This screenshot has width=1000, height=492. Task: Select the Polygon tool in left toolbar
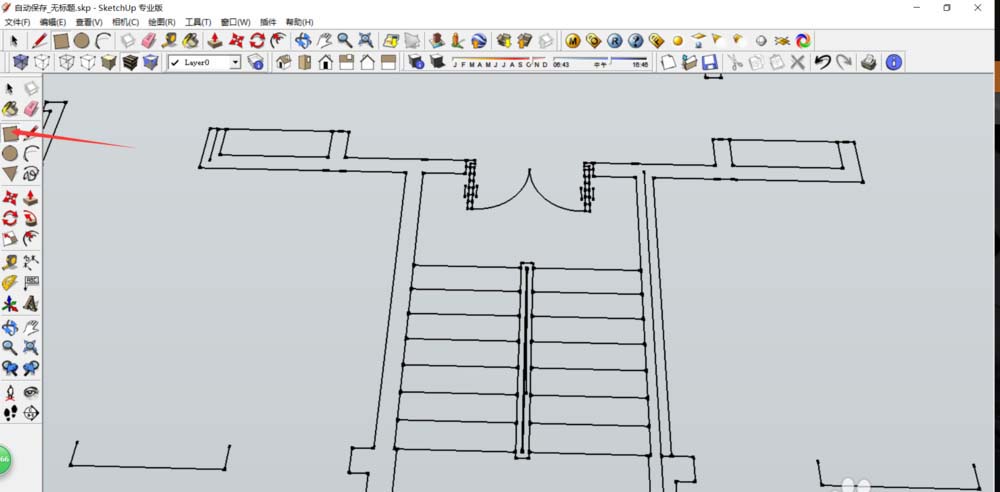10,174
